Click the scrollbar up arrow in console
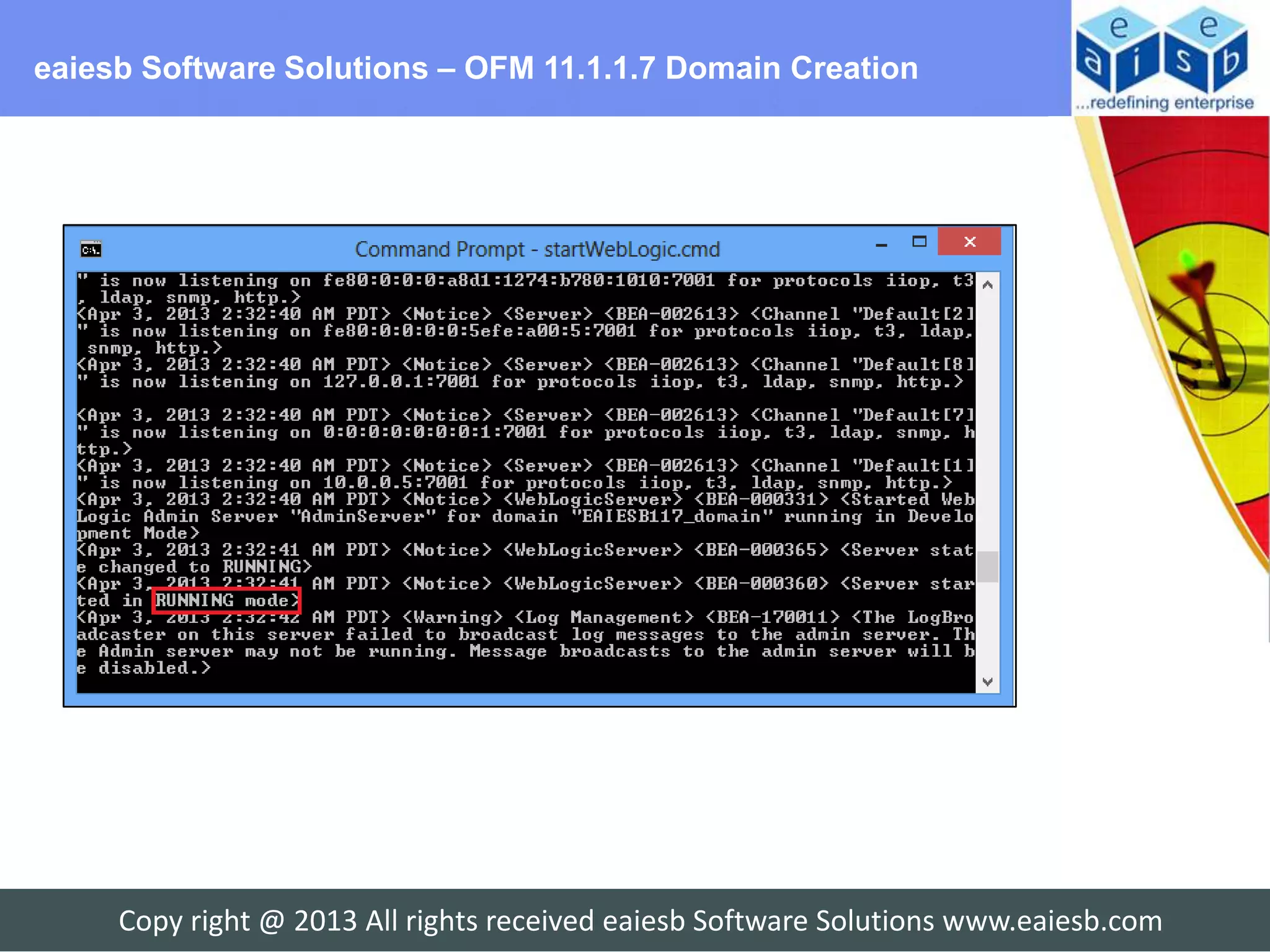This screenshot has height=952, width=1270. click(x=988, y=284)
